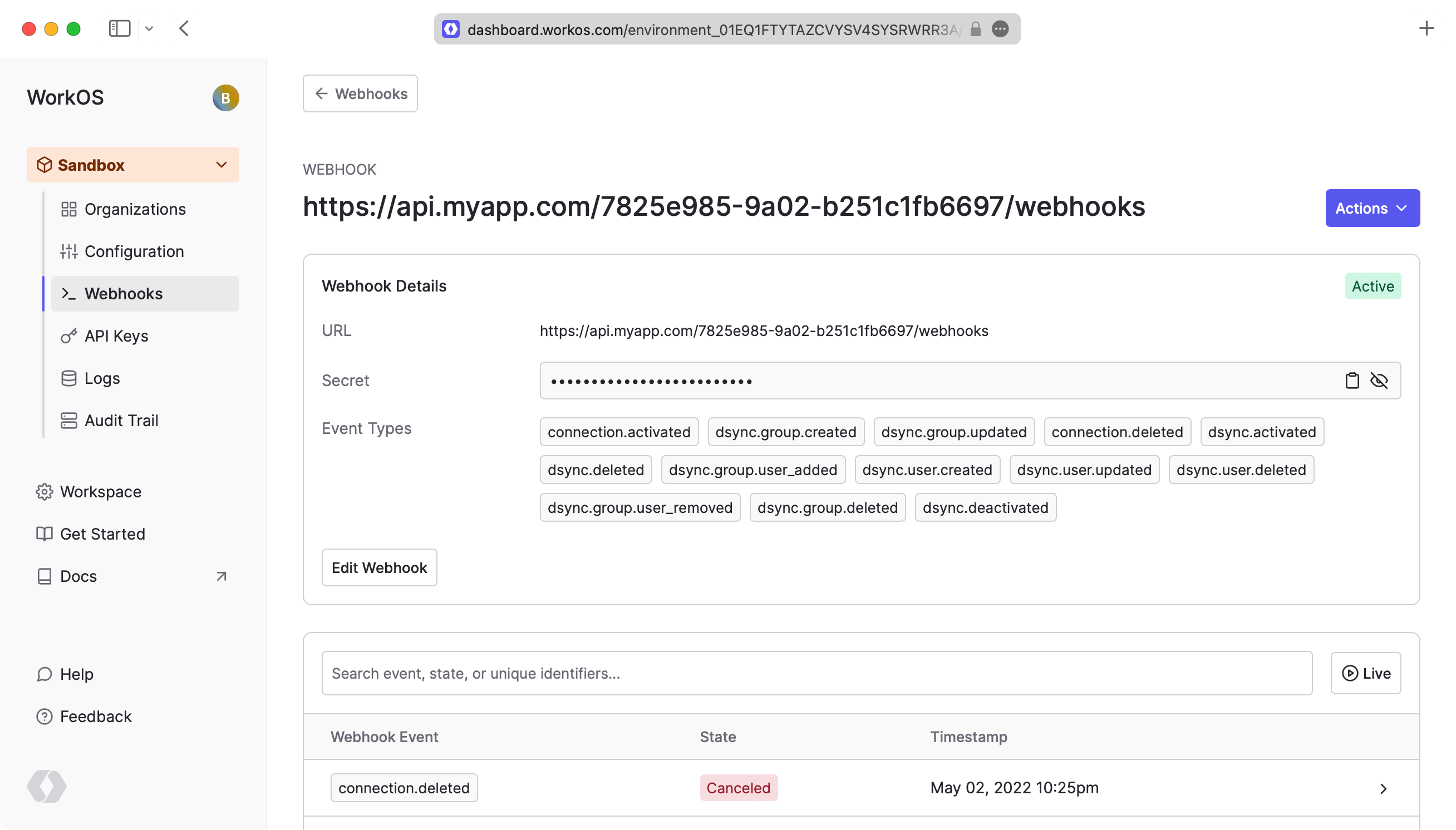Viewport: 1456px width, 830px height.
Task: Click the page options ellipsis in address bar
Action: point(1000,29)
